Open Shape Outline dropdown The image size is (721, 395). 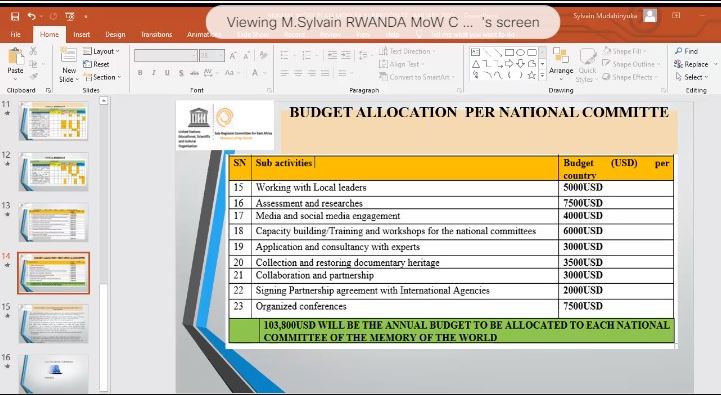pyautogui.click(x=630, y=64)
